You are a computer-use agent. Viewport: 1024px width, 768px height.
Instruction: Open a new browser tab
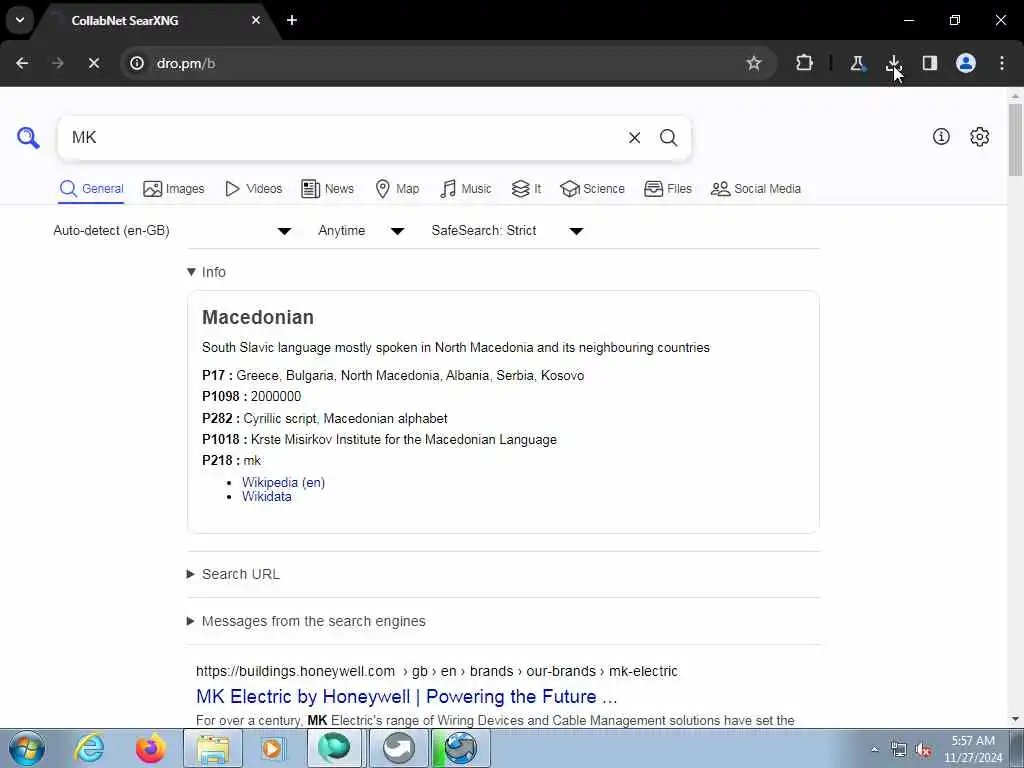pos(292,20)
